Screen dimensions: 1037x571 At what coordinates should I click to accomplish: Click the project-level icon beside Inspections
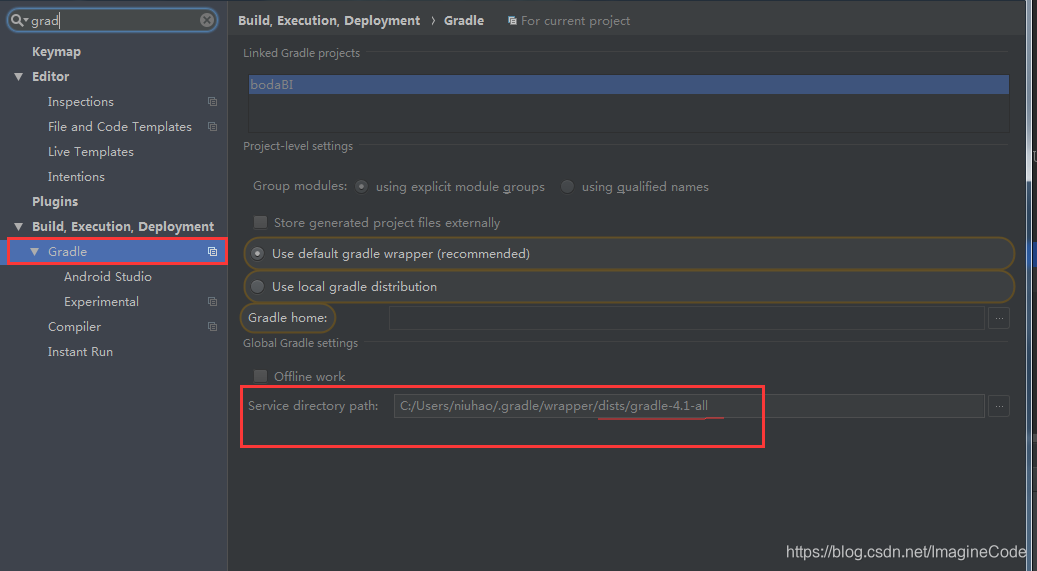(x=212, y=102)
